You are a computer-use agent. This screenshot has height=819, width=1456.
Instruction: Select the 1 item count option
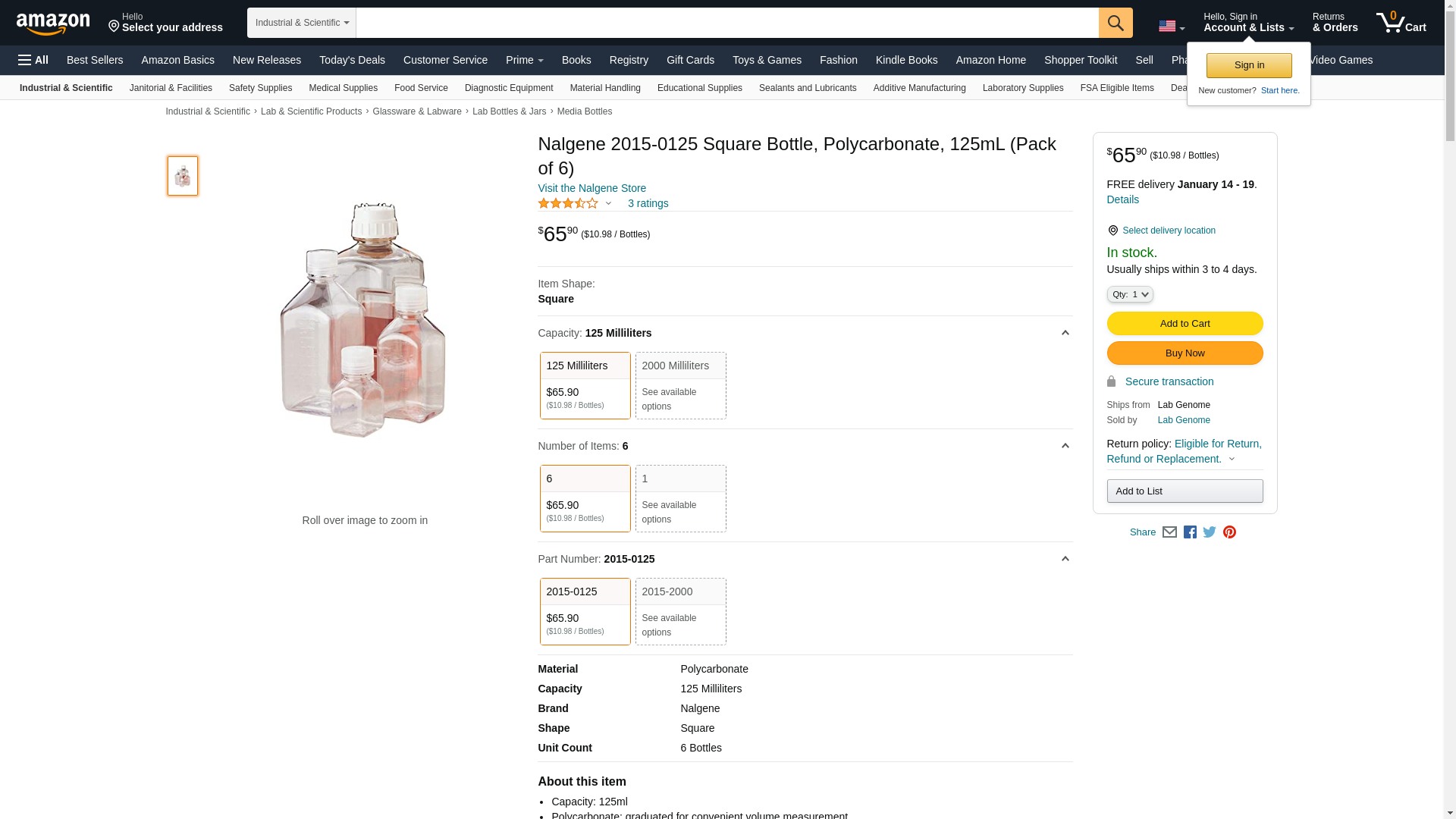coord(680,498)
